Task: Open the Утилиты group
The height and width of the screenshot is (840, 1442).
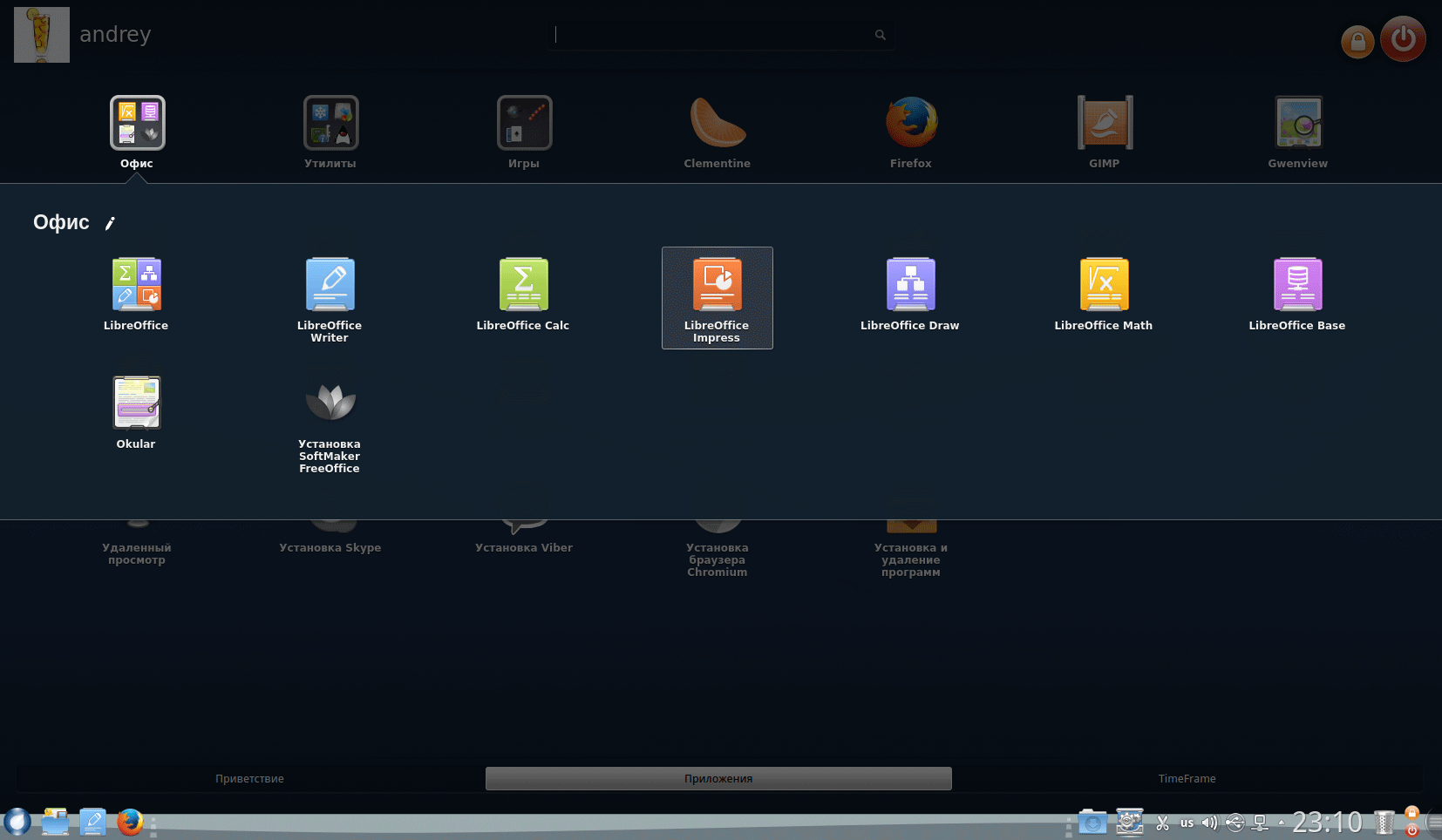Action: point(330,123)
